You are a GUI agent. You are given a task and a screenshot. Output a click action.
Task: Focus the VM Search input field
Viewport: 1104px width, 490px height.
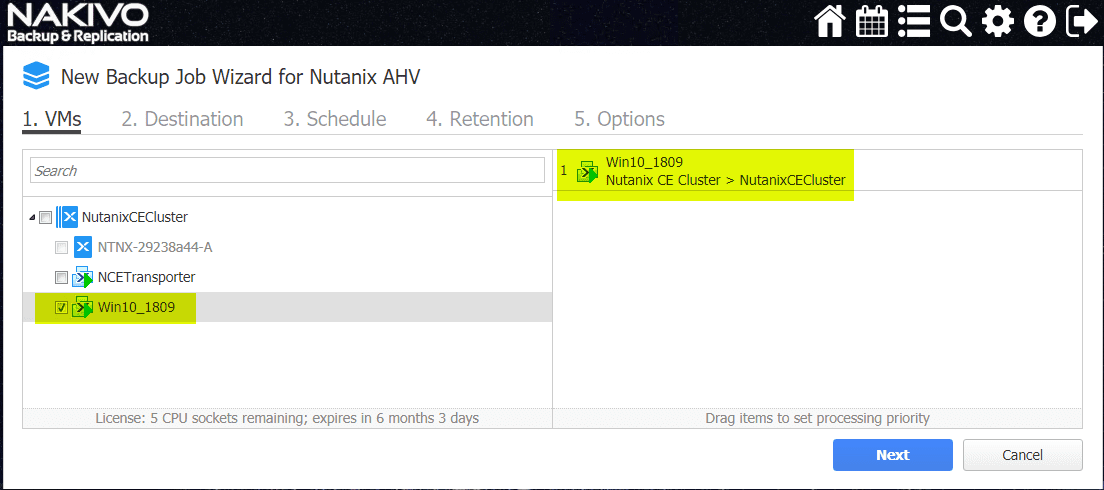click(x=287, y=171)
